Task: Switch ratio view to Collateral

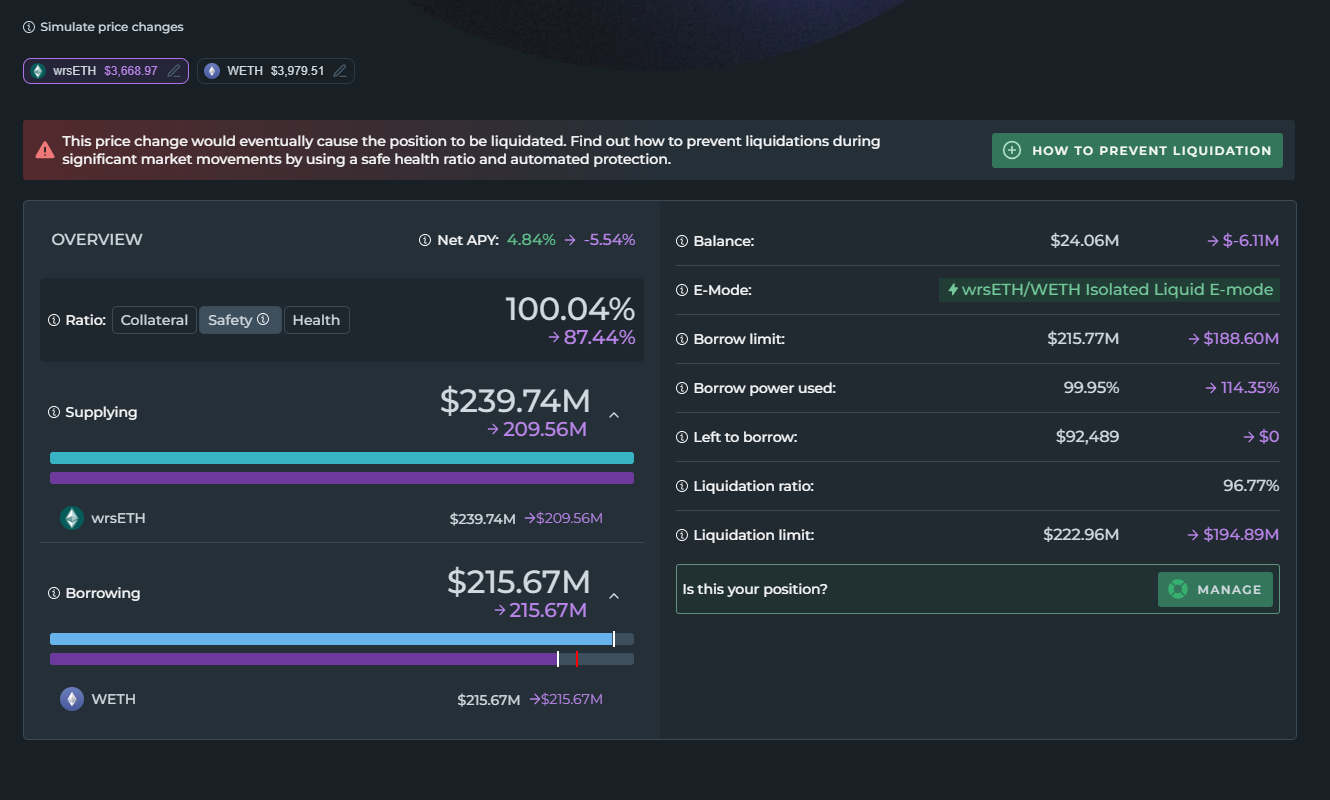Action: click(x=154, y=320)
